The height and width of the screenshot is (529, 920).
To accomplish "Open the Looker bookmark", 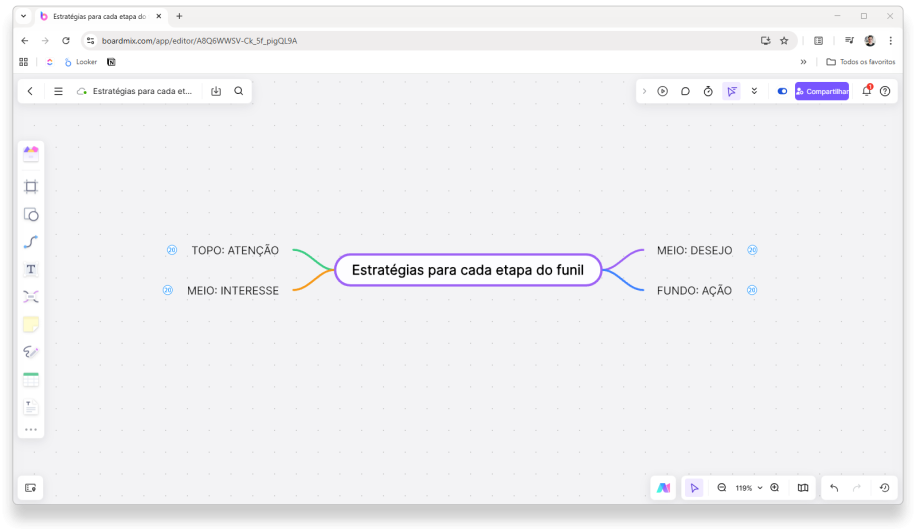I will tap(80, 62).
